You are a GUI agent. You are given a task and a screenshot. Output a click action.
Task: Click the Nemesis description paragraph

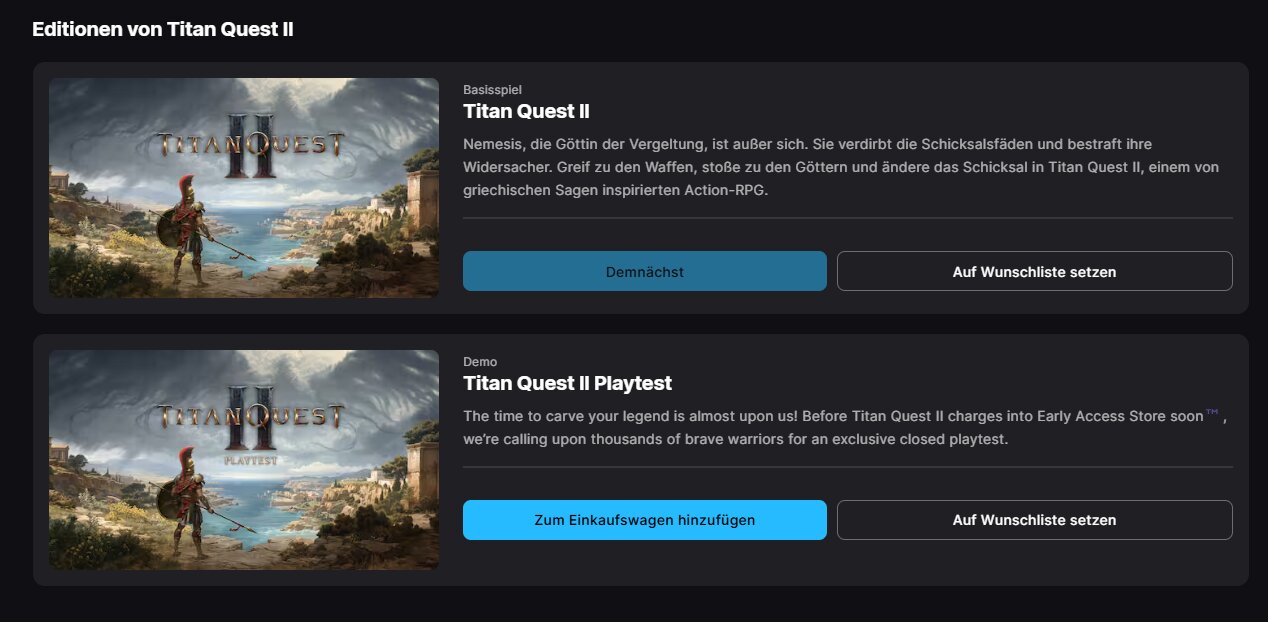[x=840, y=167]
